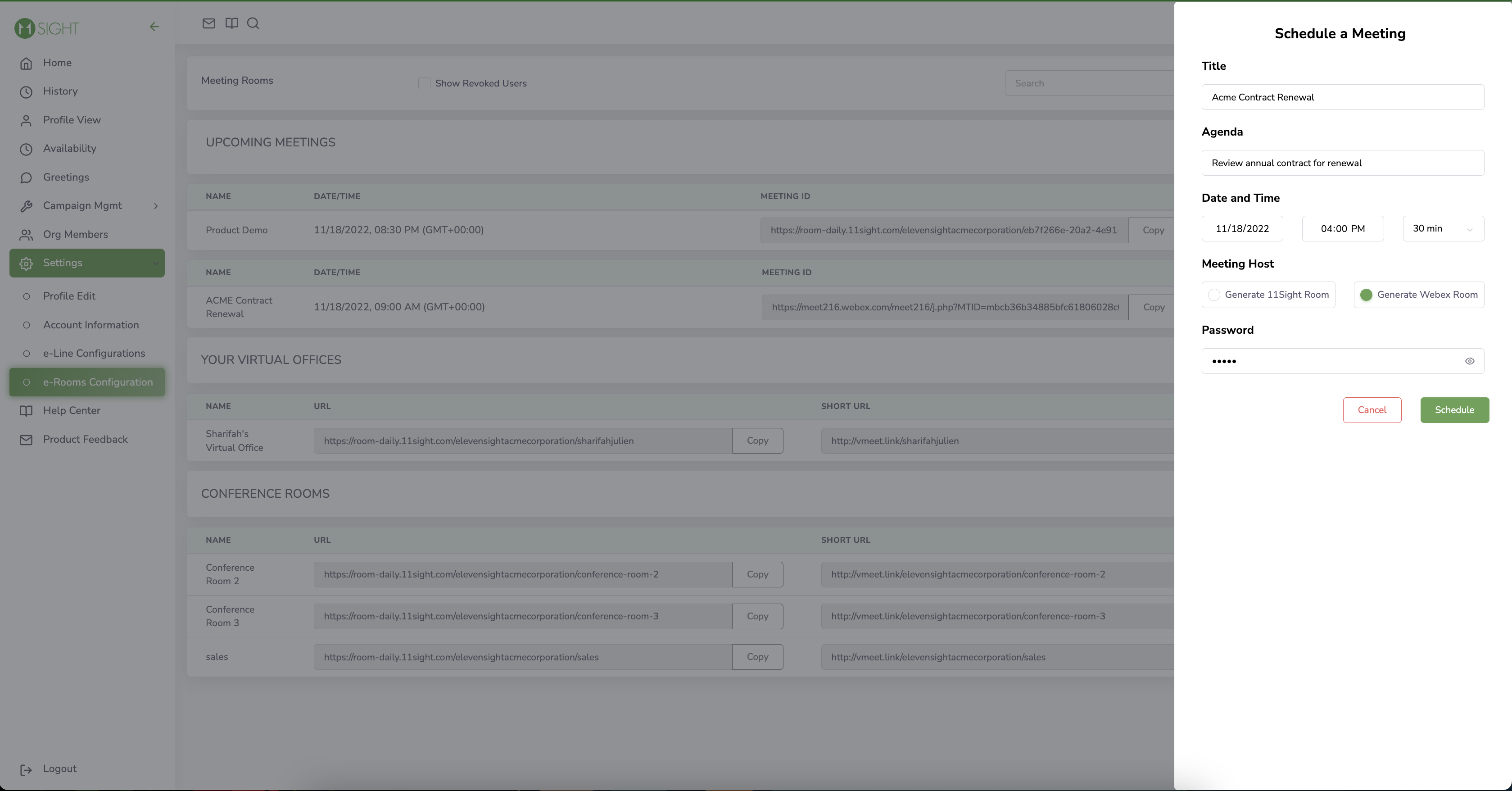Click the Home house icon in sidebar

click(27, 64)
